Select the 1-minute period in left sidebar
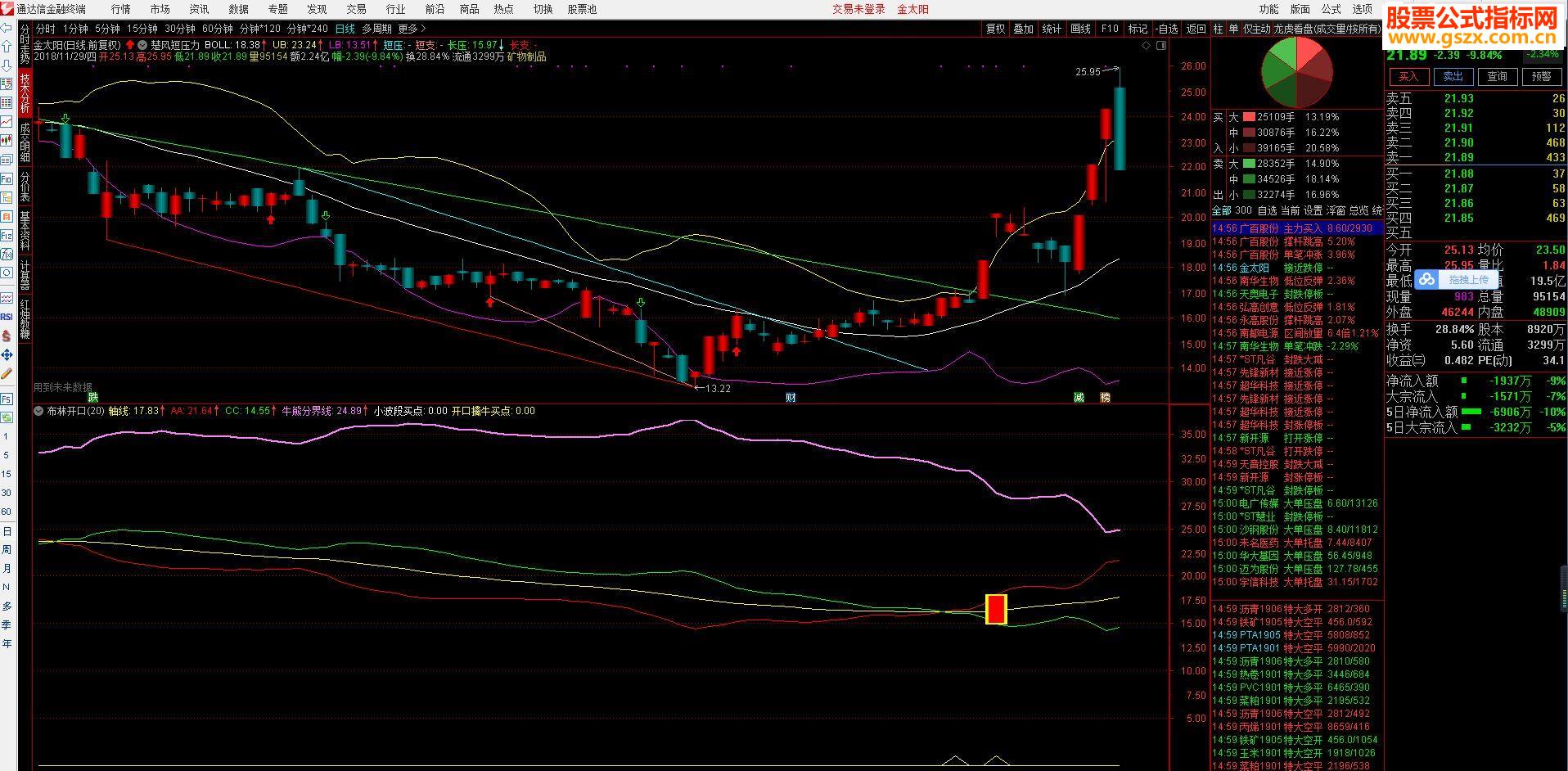 tap(7, 436)
